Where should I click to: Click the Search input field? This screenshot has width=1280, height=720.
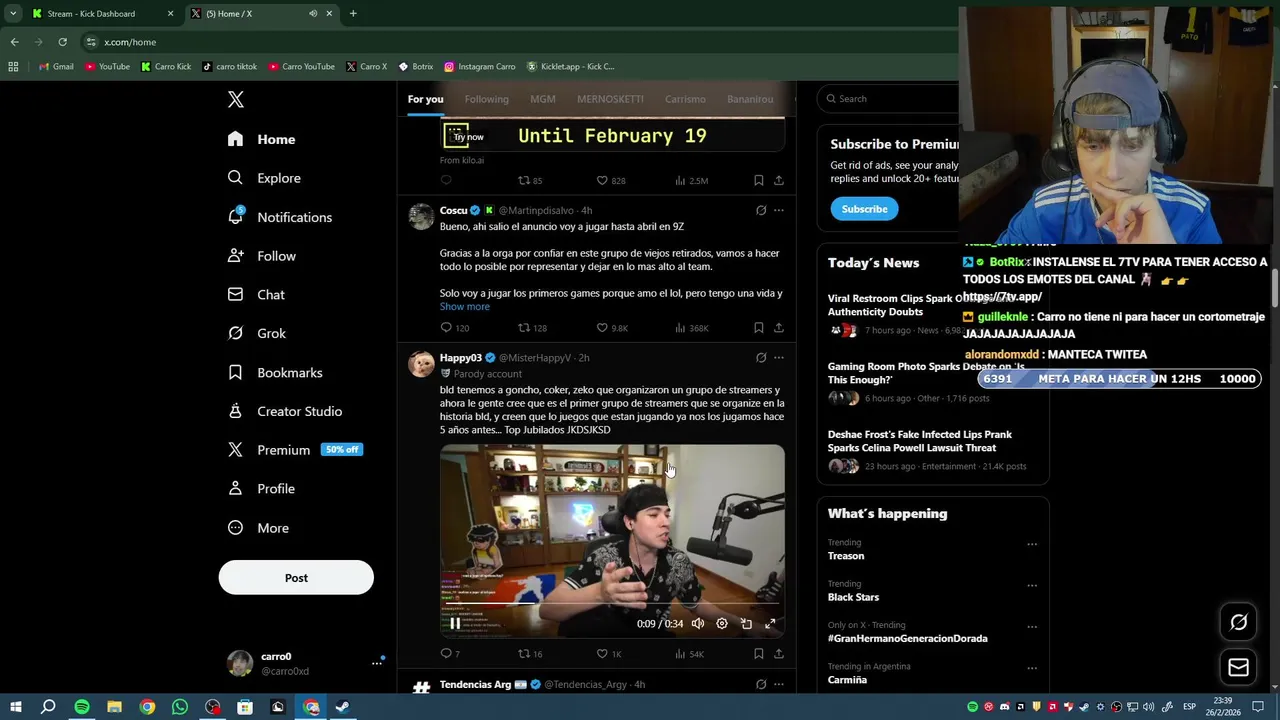(888, 98)
